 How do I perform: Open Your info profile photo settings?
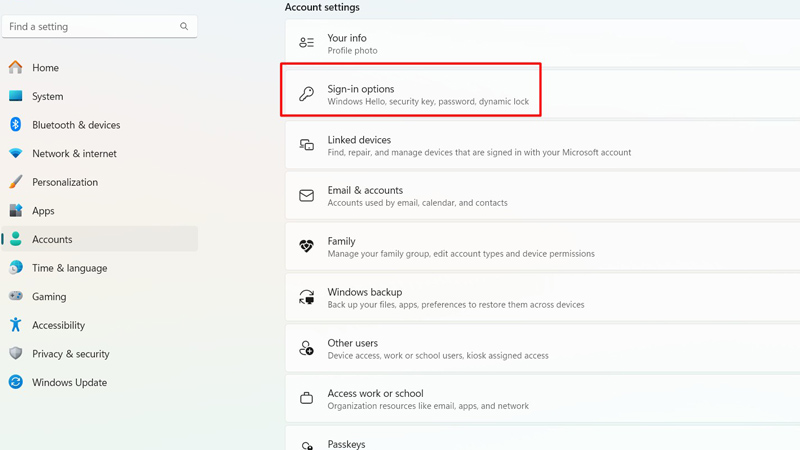tap(542, 43)
